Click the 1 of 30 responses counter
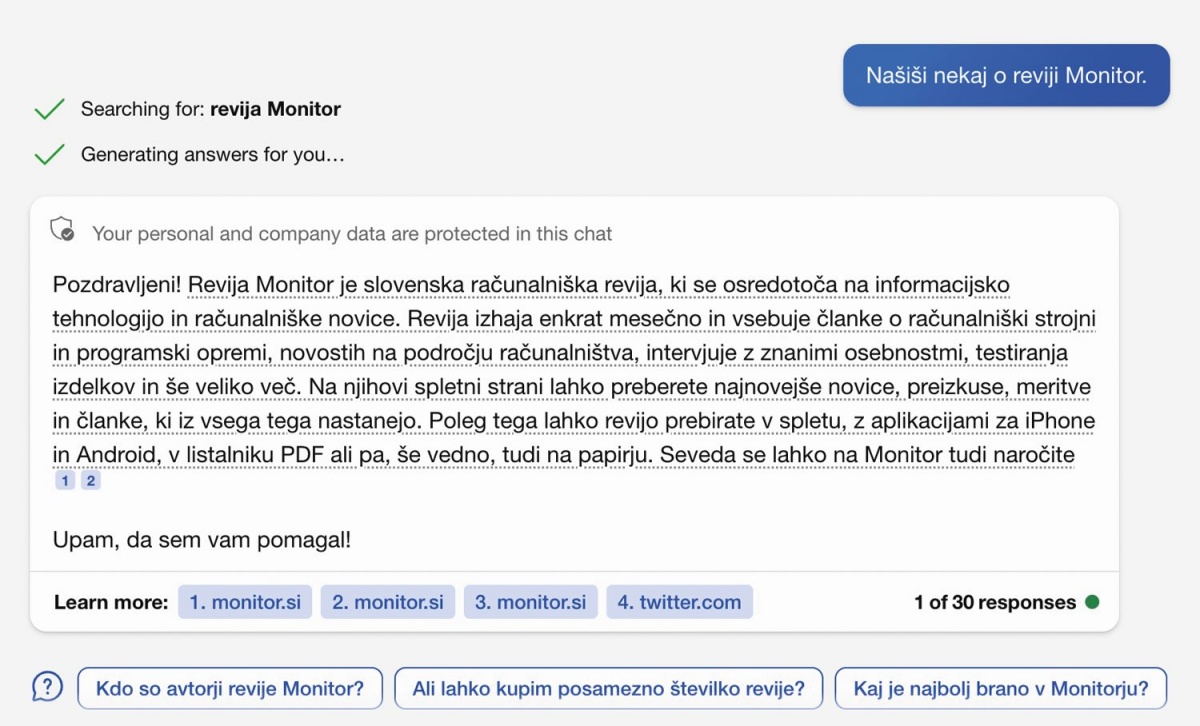The height and width of the screenshot is (726, 1200). (995, 602)
